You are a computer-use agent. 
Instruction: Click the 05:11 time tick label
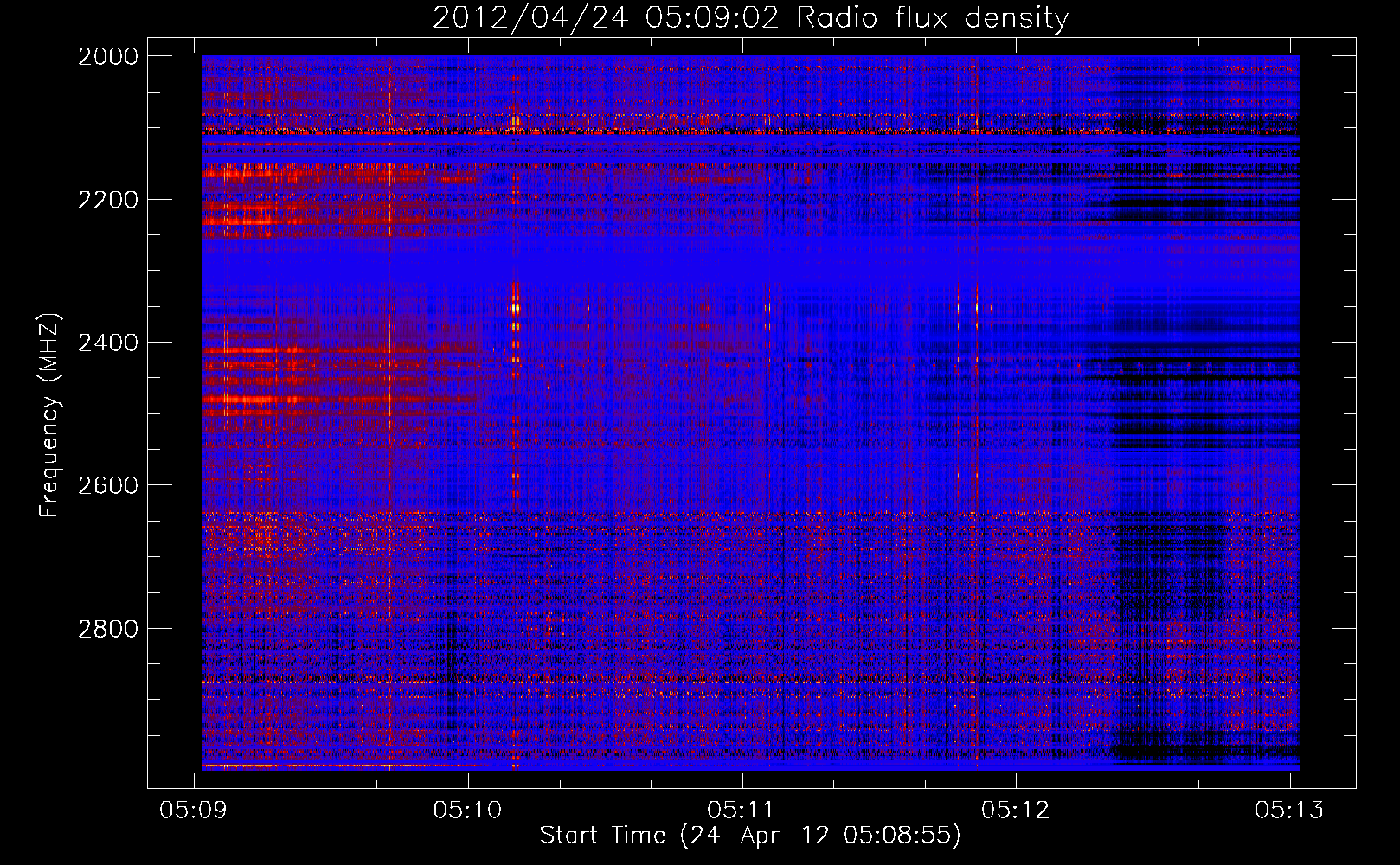click(742, 810)
